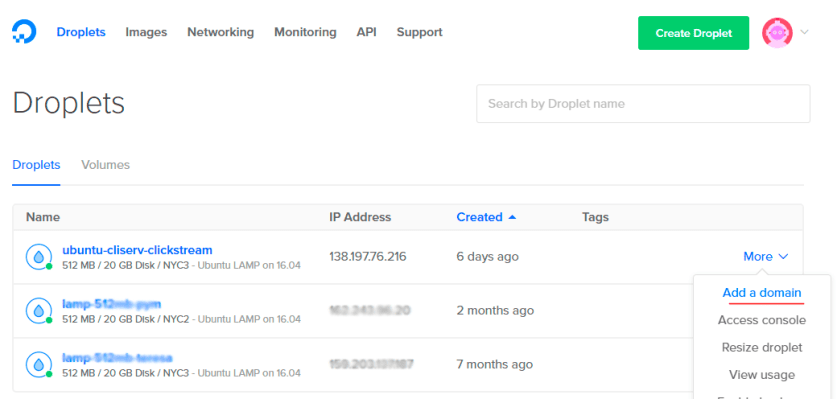Choose Access console from More menu
837x399 pixels.
pos(762,320)
